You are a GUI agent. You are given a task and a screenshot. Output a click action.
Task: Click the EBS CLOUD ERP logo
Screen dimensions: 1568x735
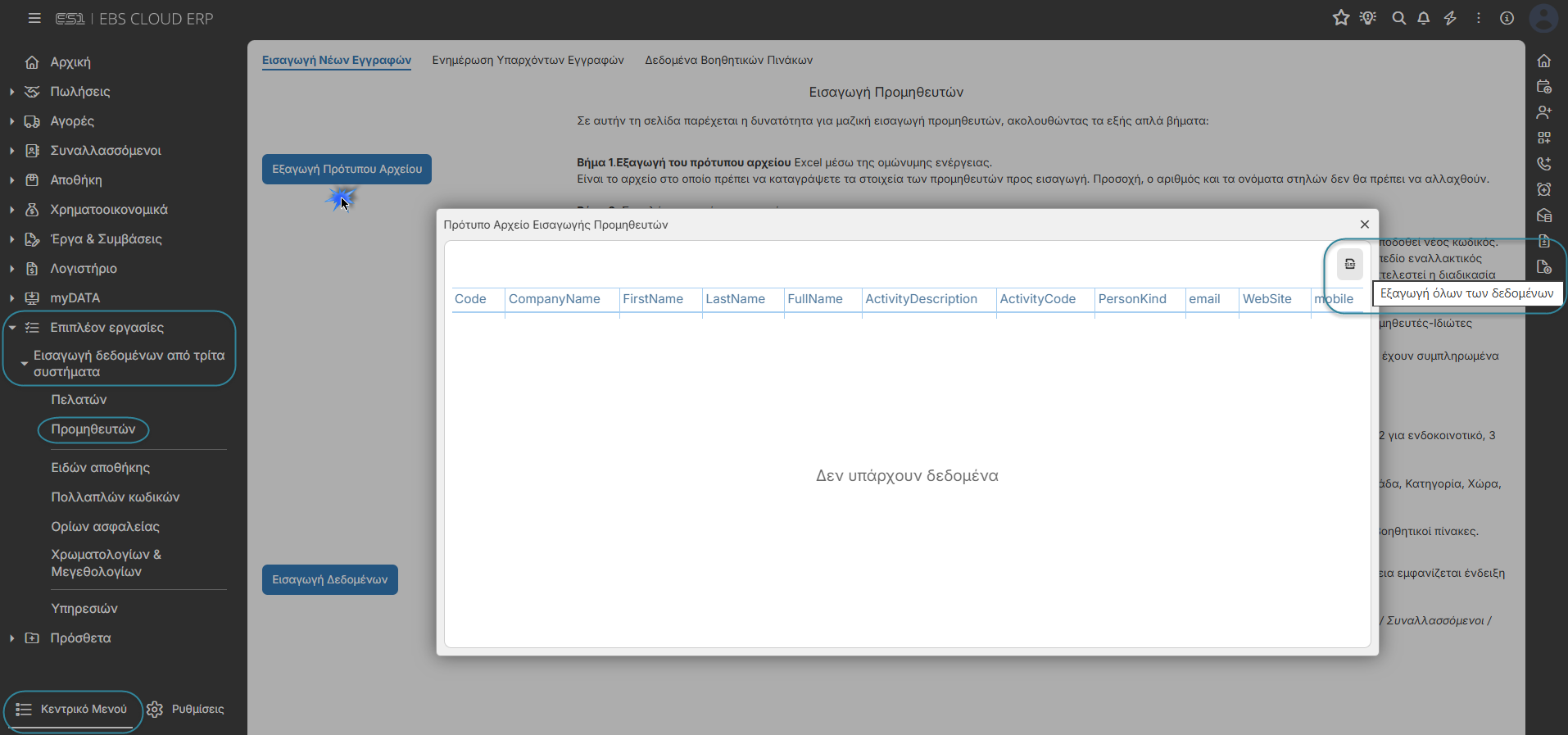[x=134, y=19]
